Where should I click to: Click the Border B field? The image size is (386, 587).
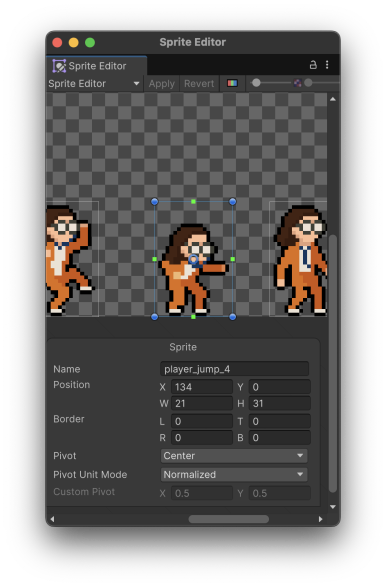tap(279, 438)
